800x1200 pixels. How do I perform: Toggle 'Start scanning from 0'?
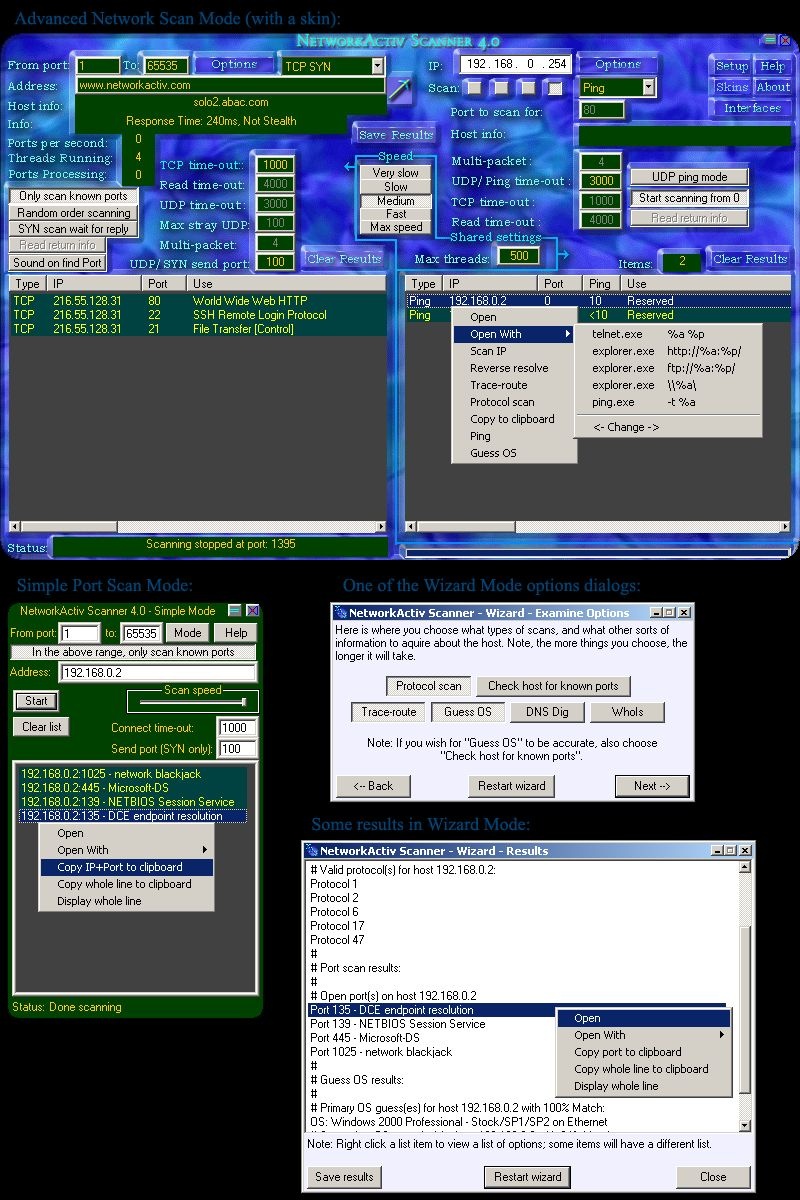point(690,198)
